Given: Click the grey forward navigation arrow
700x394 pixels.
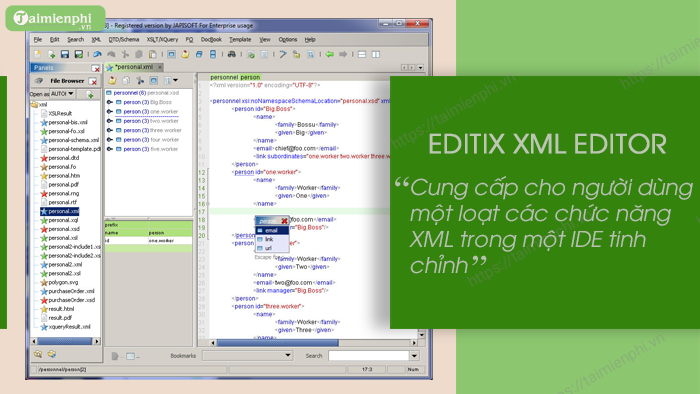Looking at the screenshot, I should (343, 54).
